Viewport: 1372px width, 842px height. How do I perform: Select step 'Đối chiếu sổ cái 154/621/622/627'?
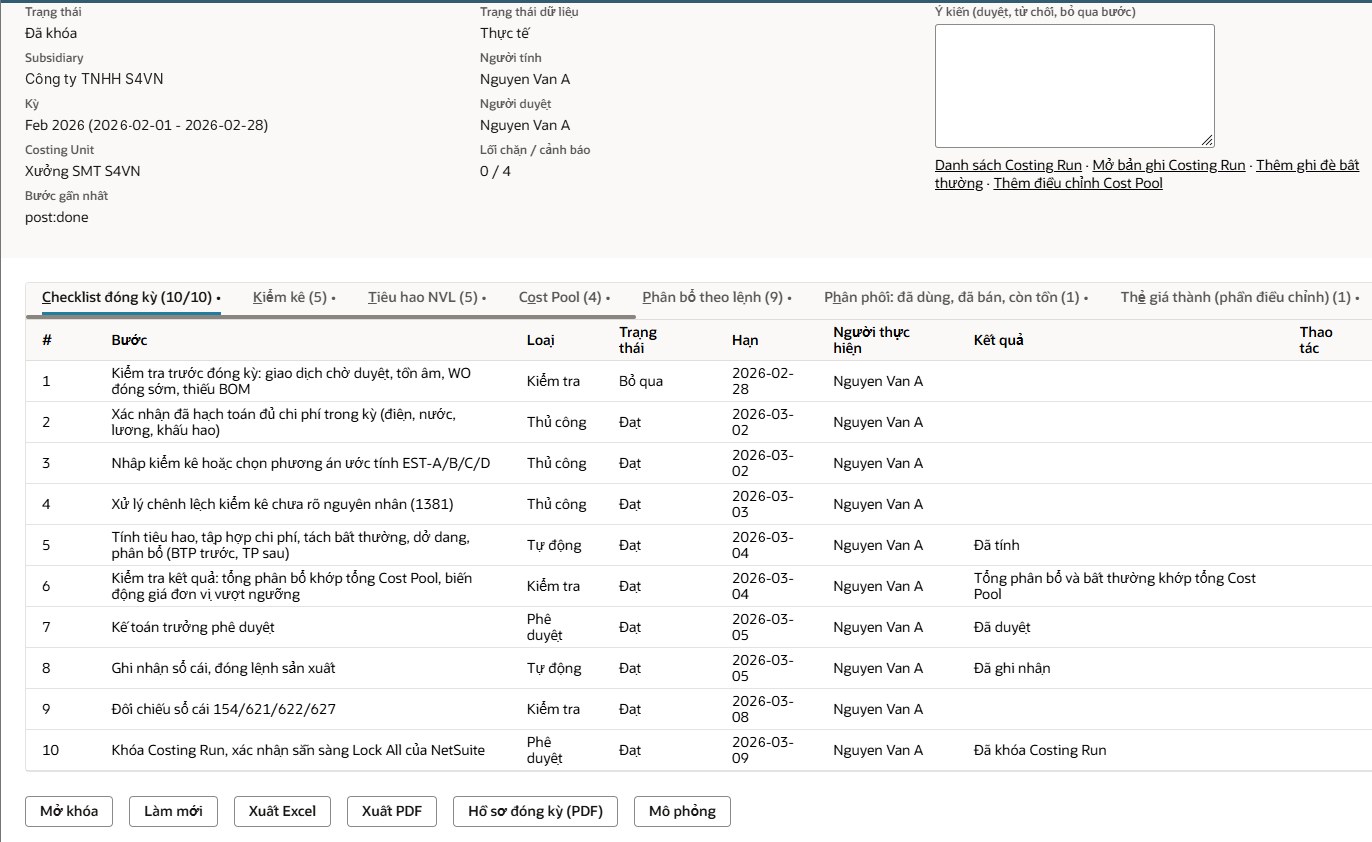224,709
